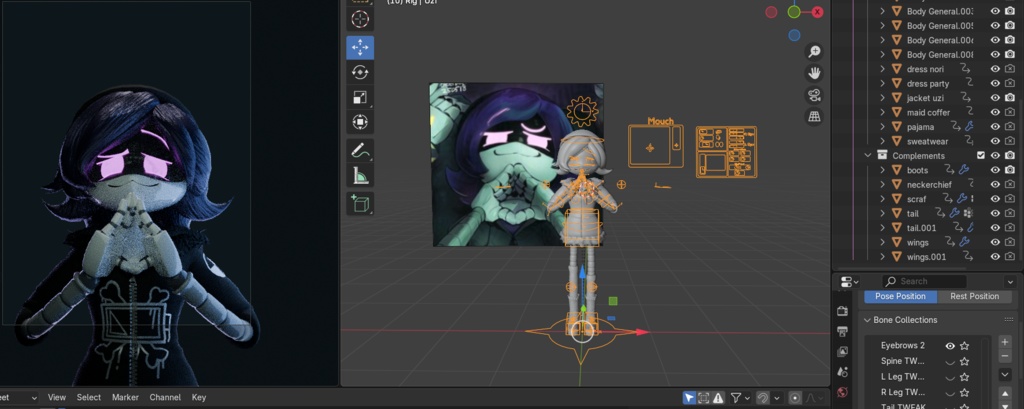Select the Rotate tool
Screen dimensions: 1024x409
360,73
